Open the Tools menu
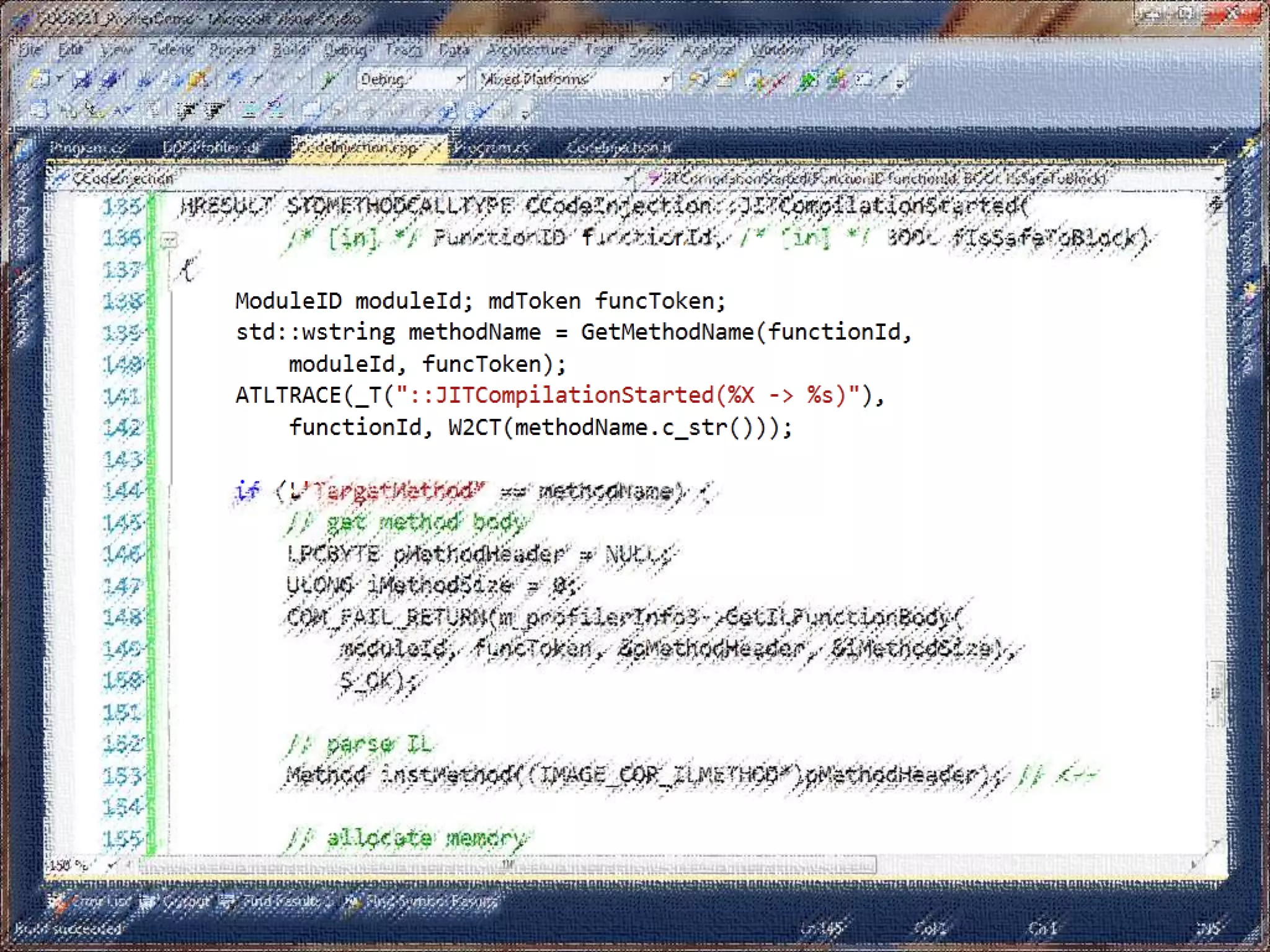The width and height of the screenshot is (1270, 952). (647, 50)
